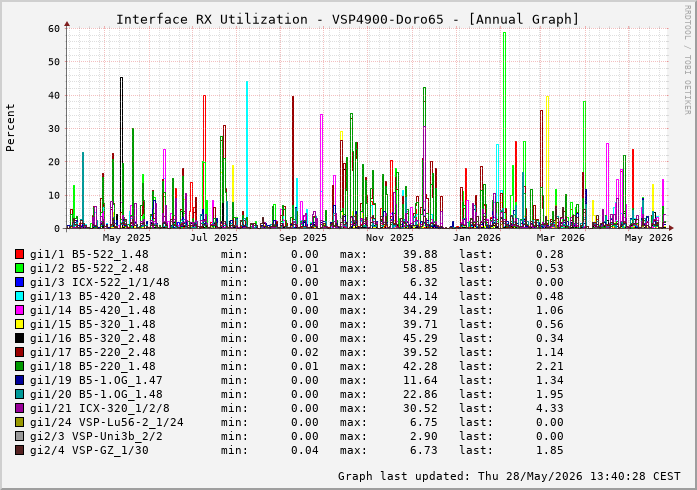Click the black swatch for gi1/16 B5-320_2.48
Screen dimensions: 697x490
[x=19, y=338]
